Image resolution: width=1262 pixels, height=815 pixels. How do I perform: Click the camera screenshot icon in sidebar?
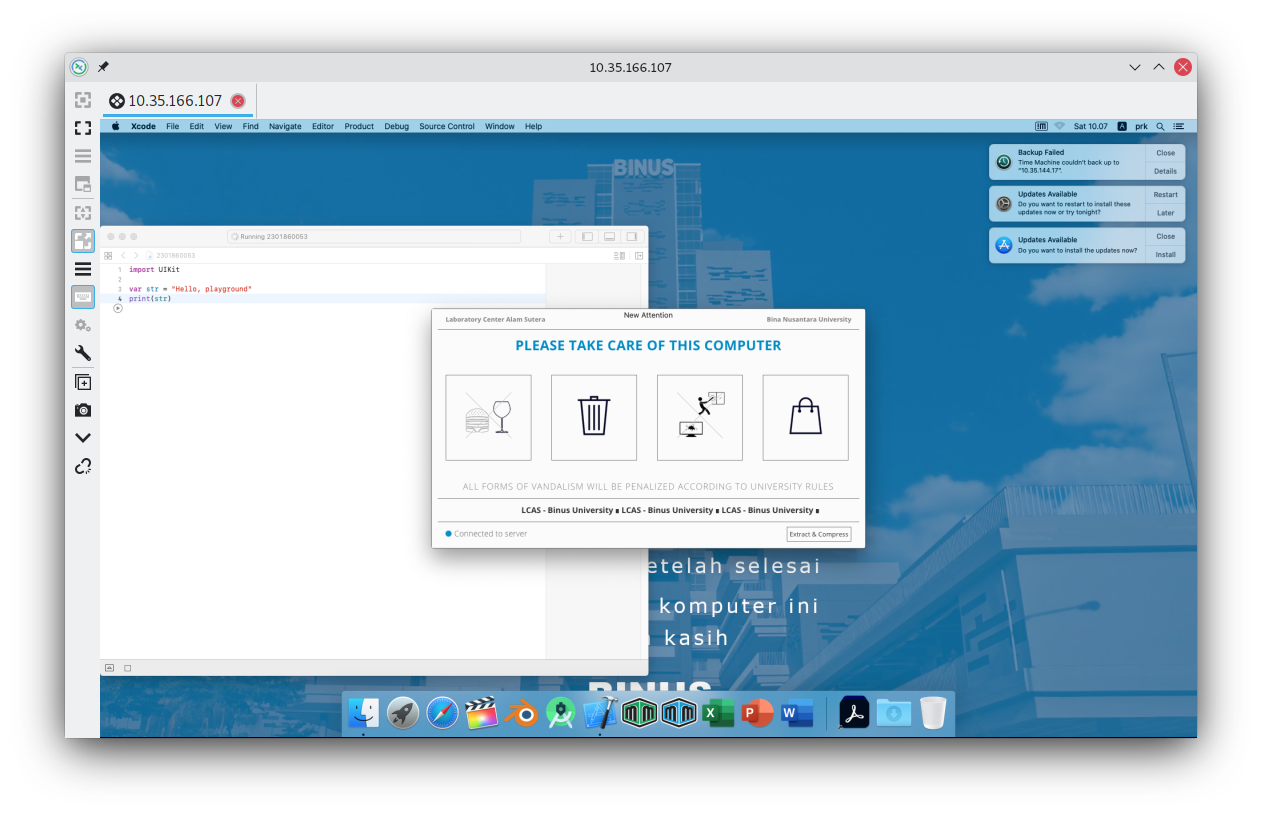tap(83, 410)
